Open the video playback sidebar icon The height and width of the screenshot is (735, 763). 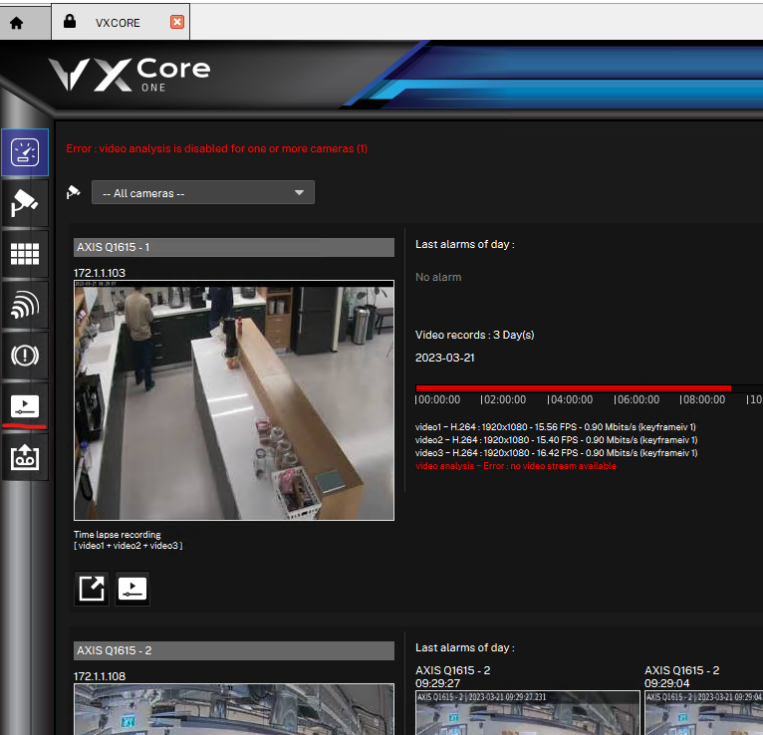tap(25, 406)
